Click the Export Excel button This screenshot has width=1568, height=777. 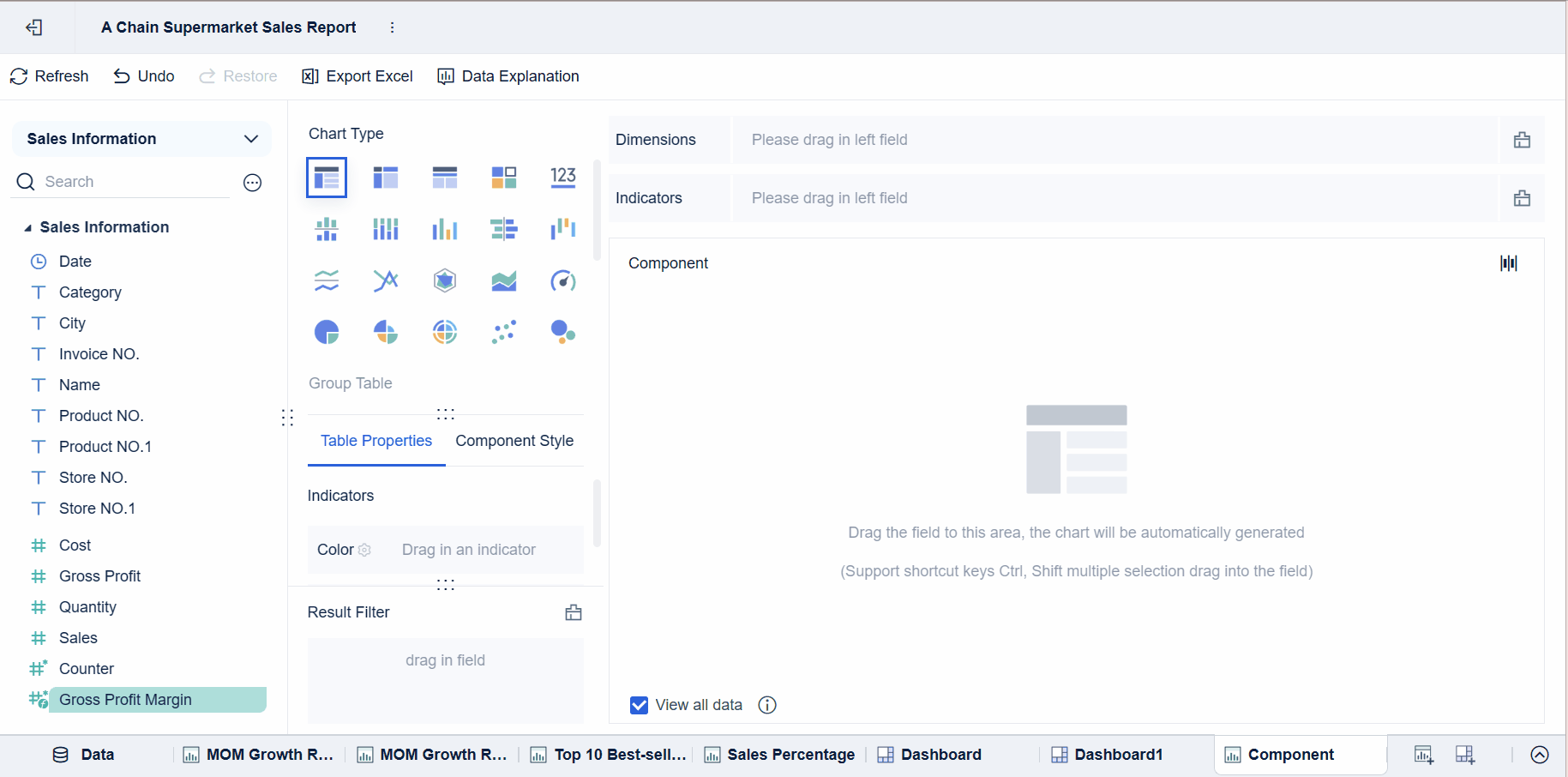click(x=357, y=76)
